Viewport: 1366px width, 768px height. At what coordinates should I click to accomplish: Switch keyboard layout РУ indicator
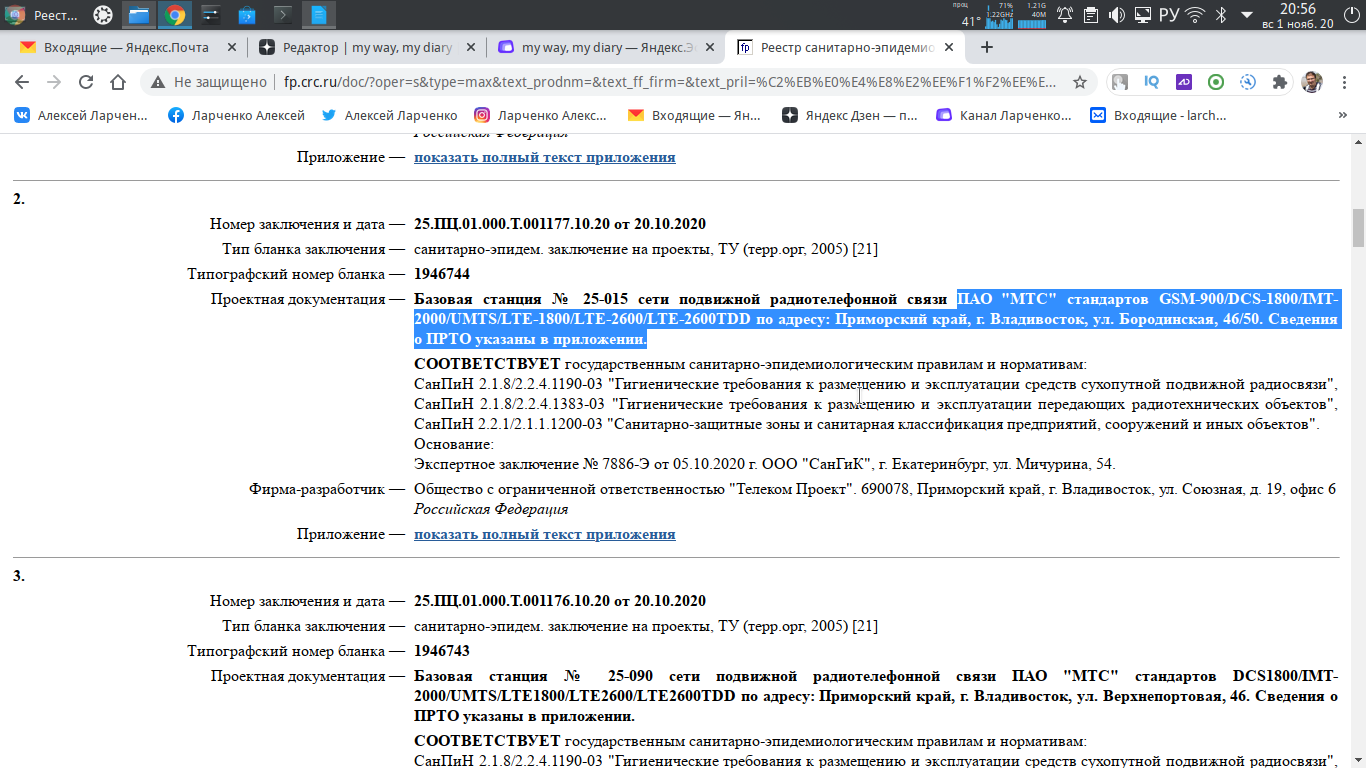pyautogui.click(x=1169, y=15)
